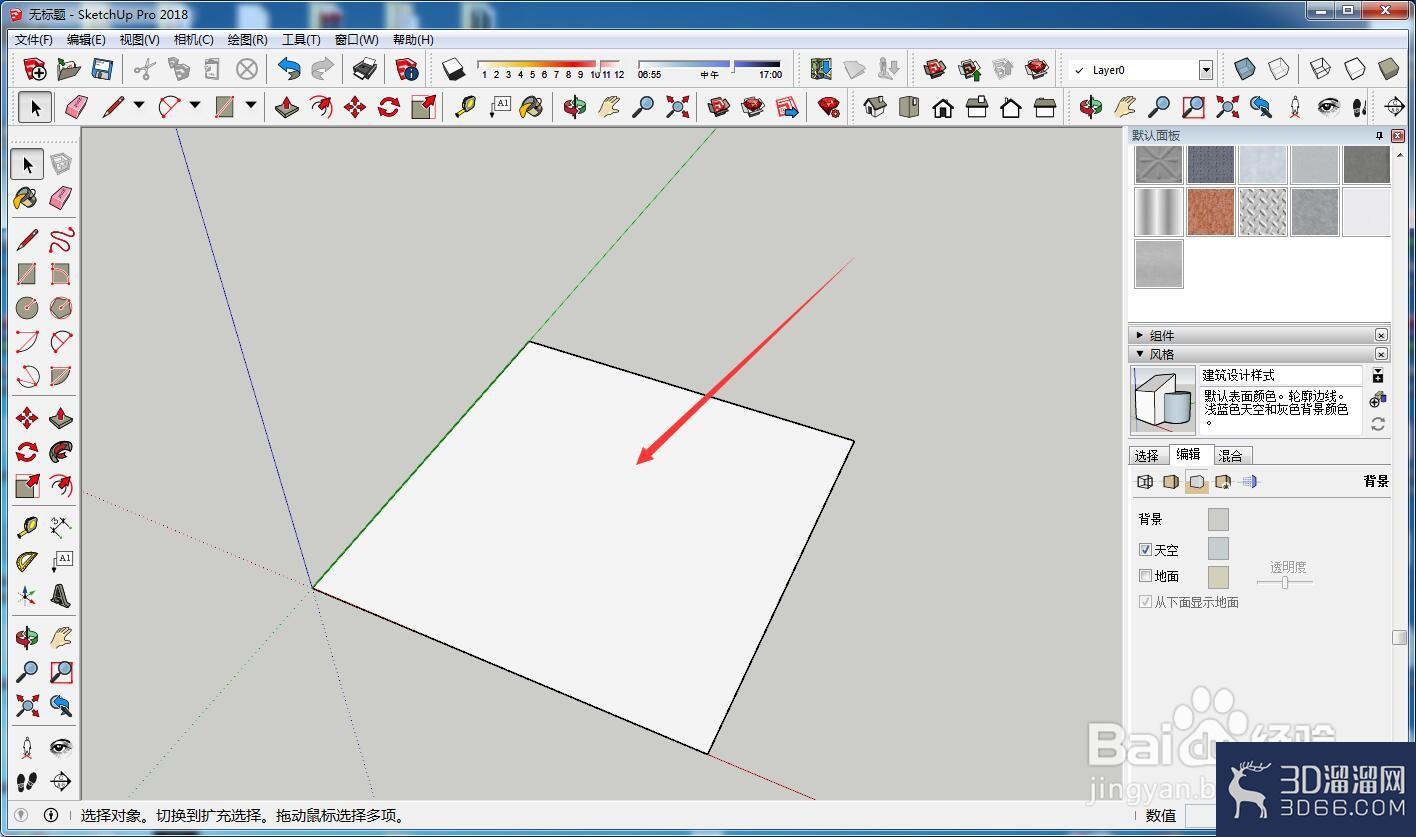Choose Wireframe face style
Image resolution: width=1416 pixels, height=837 pixels.
pyautogui.click(x=1320, y=69)
